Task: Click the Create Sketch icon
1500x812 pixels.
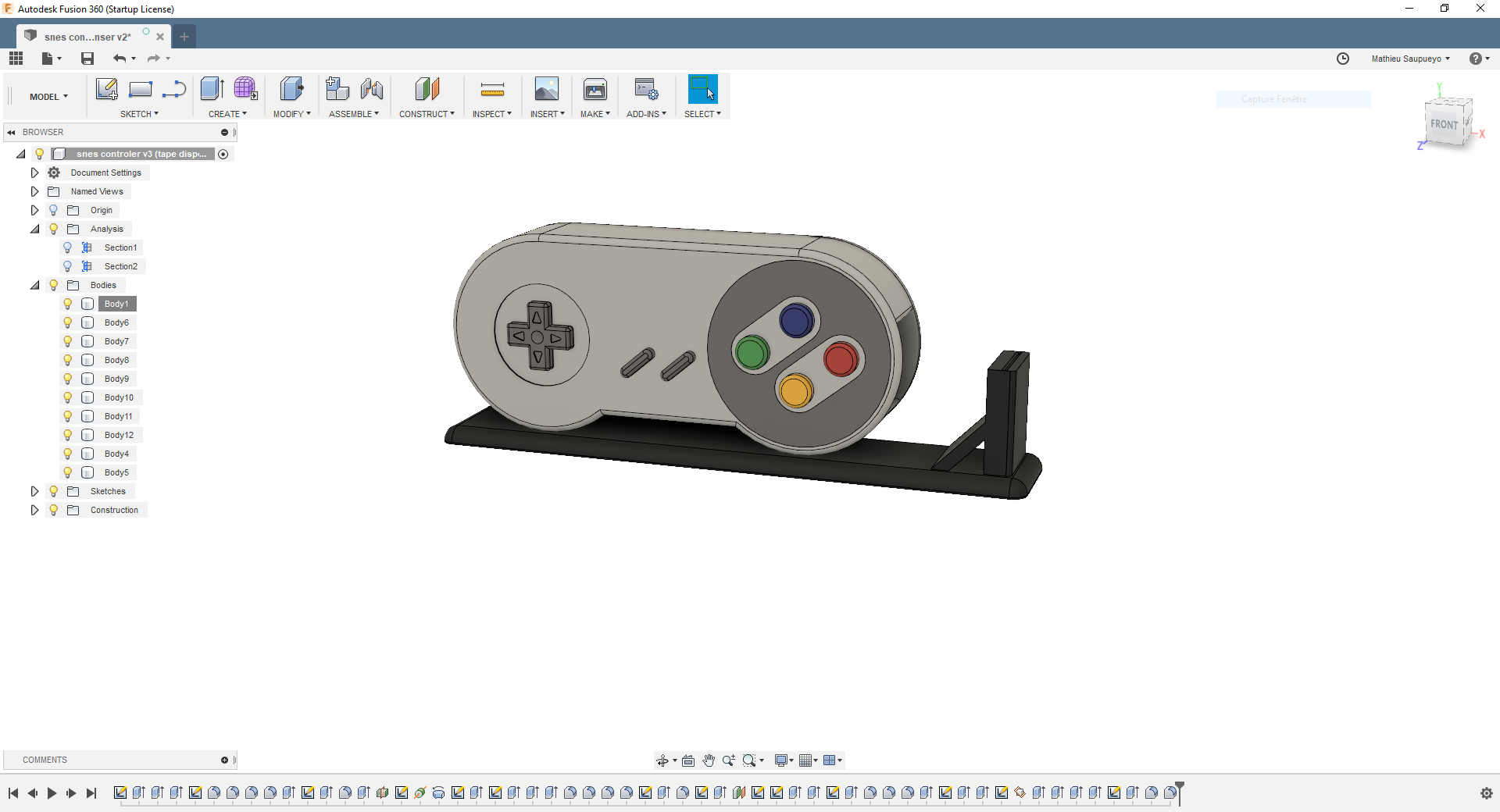Action: (106, 89)
